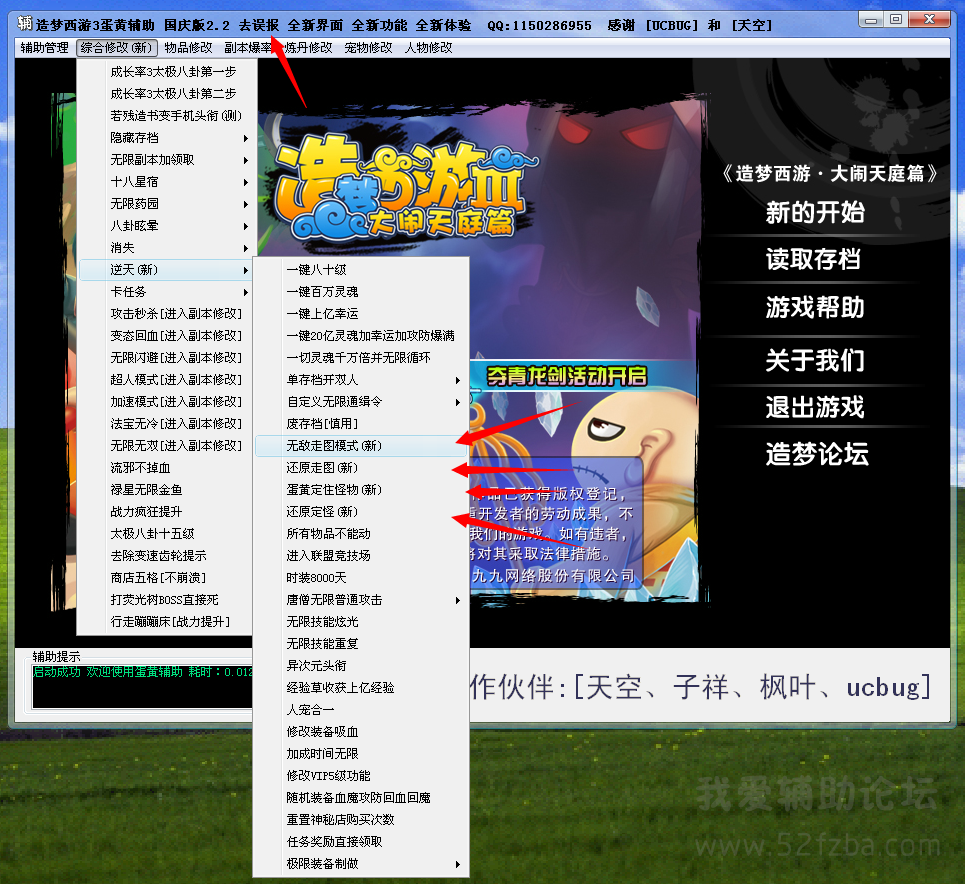Expand 单存档开双人 submenu
The height and width of the screenshot is (884, 965).
(361, 380)
